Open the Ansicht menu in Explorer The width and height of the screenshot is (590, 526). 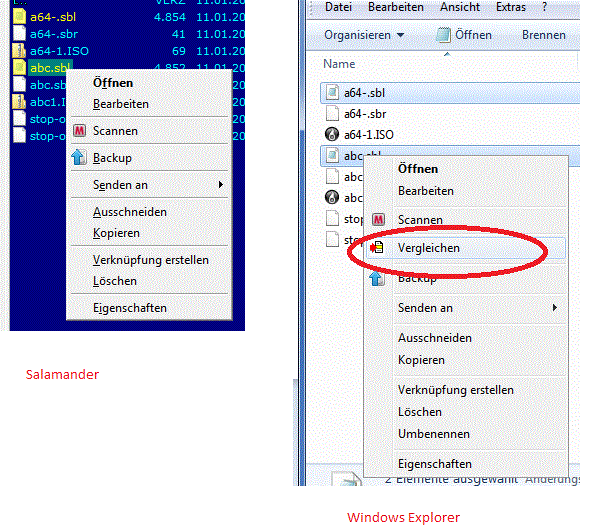[460, 7]
